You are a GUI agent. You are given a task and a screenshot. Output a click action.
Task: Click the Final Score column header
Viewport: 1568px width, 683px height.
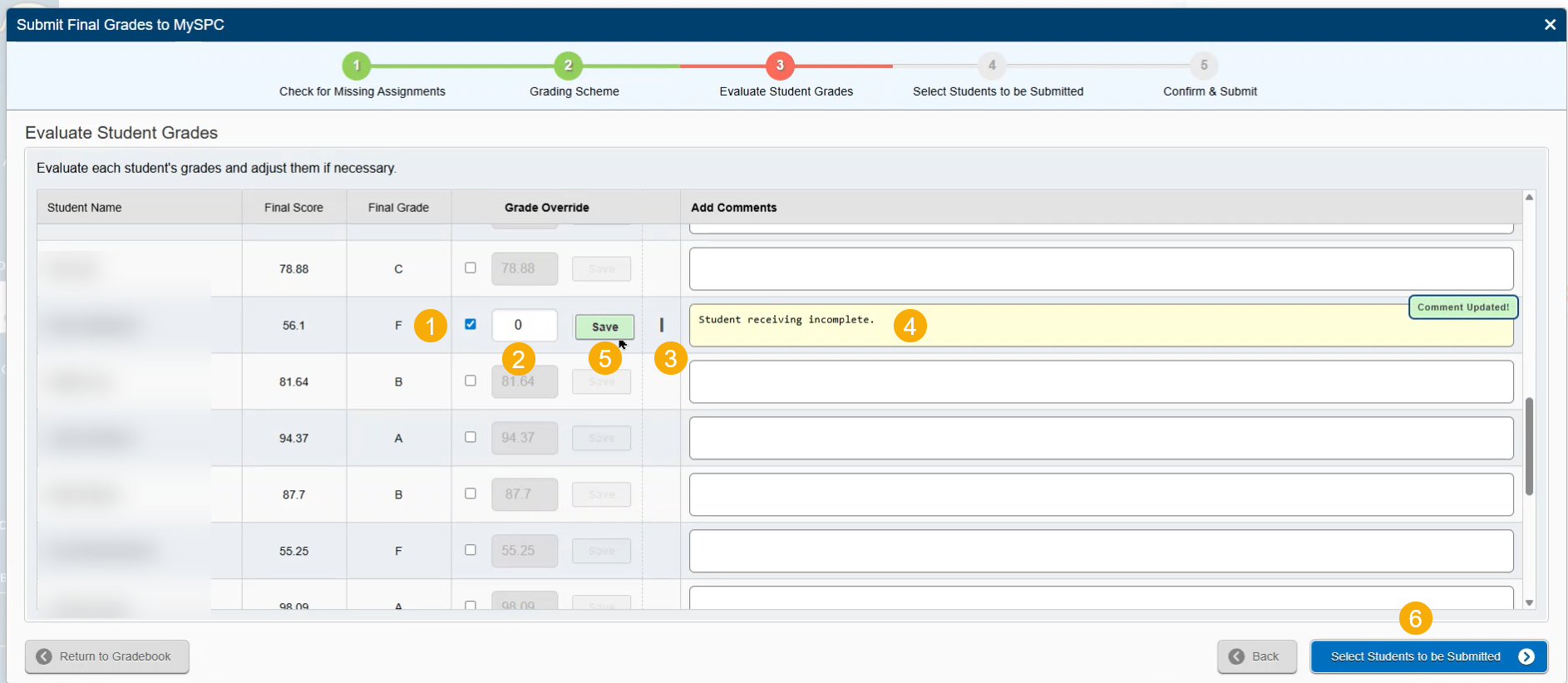[x=293, y=208]
